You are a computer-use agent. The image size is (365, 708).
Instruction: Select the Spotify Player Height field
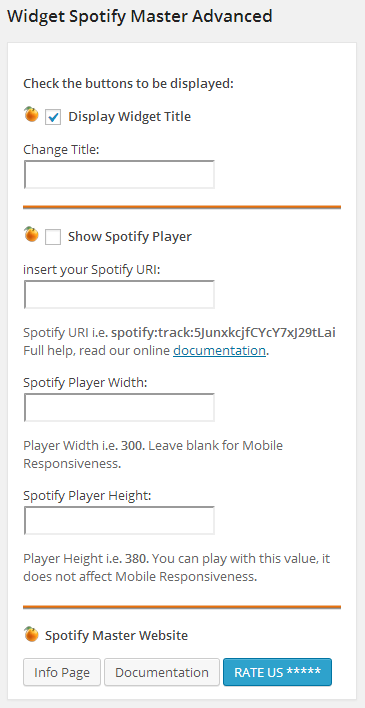(x=119, y=520)
